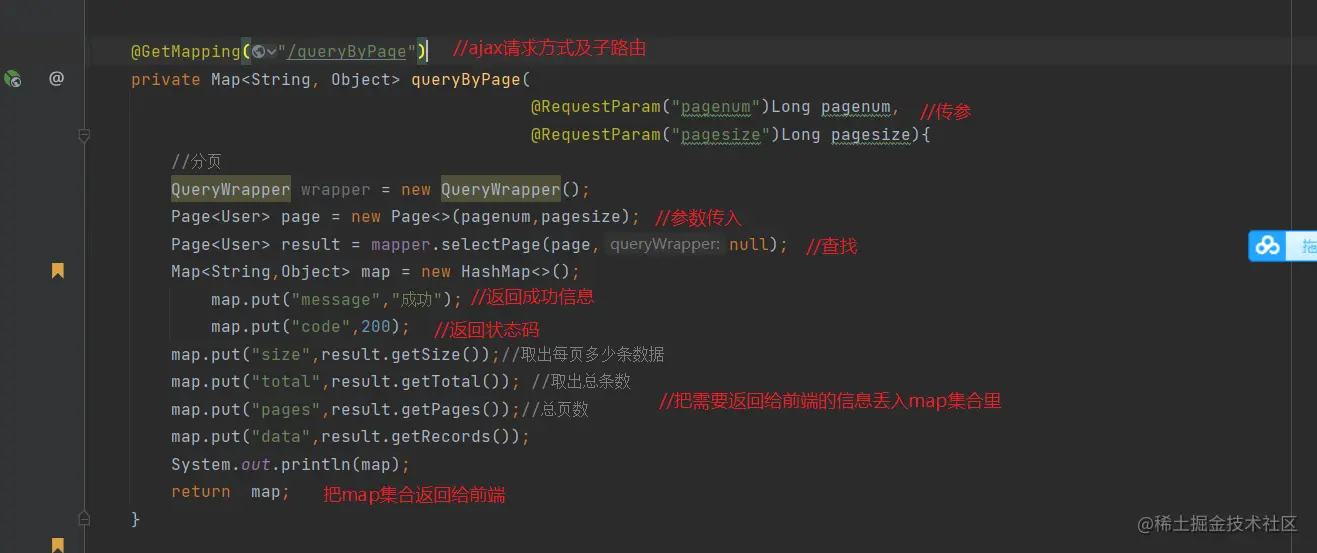Screen dimensions: 1317x553
Task: Click the map.put("code",200) line
Action: coord(311,327)
